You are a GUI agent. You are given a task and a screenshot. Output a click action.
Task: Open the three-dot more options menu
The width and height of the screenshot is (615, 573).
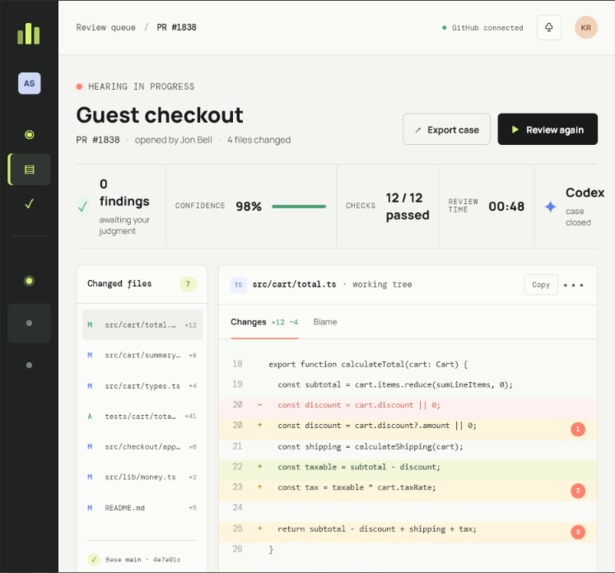click(x=573, y=285)
